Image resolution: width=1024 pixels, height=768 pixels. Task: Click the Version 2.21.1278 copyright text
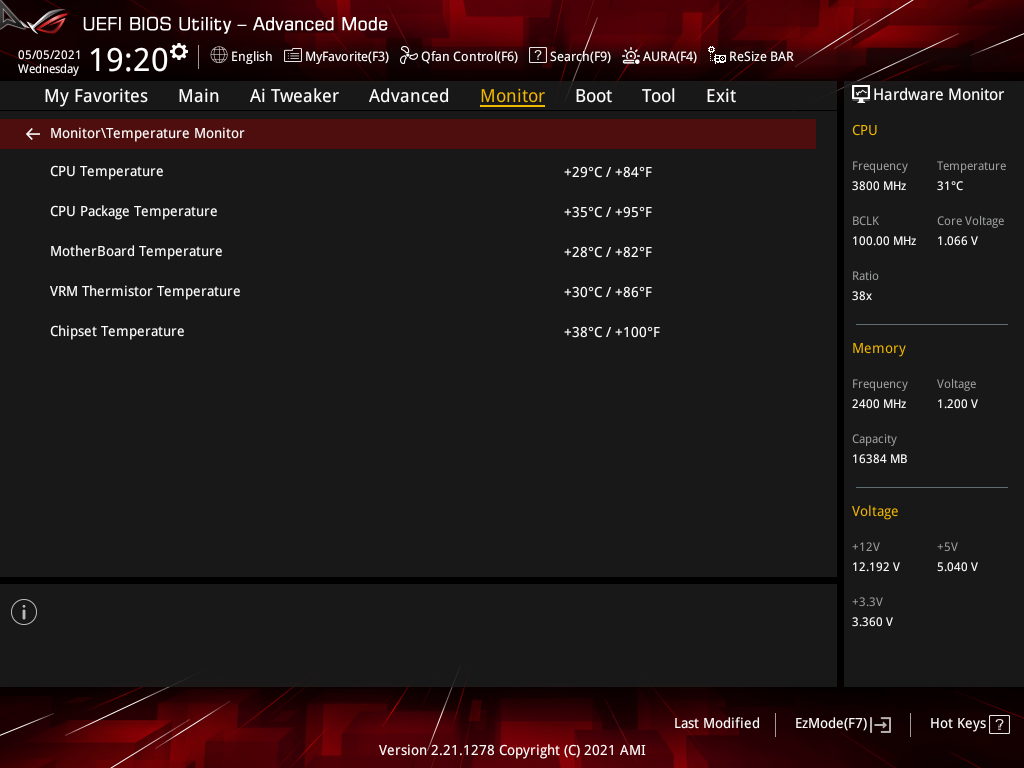pos(512,750)
